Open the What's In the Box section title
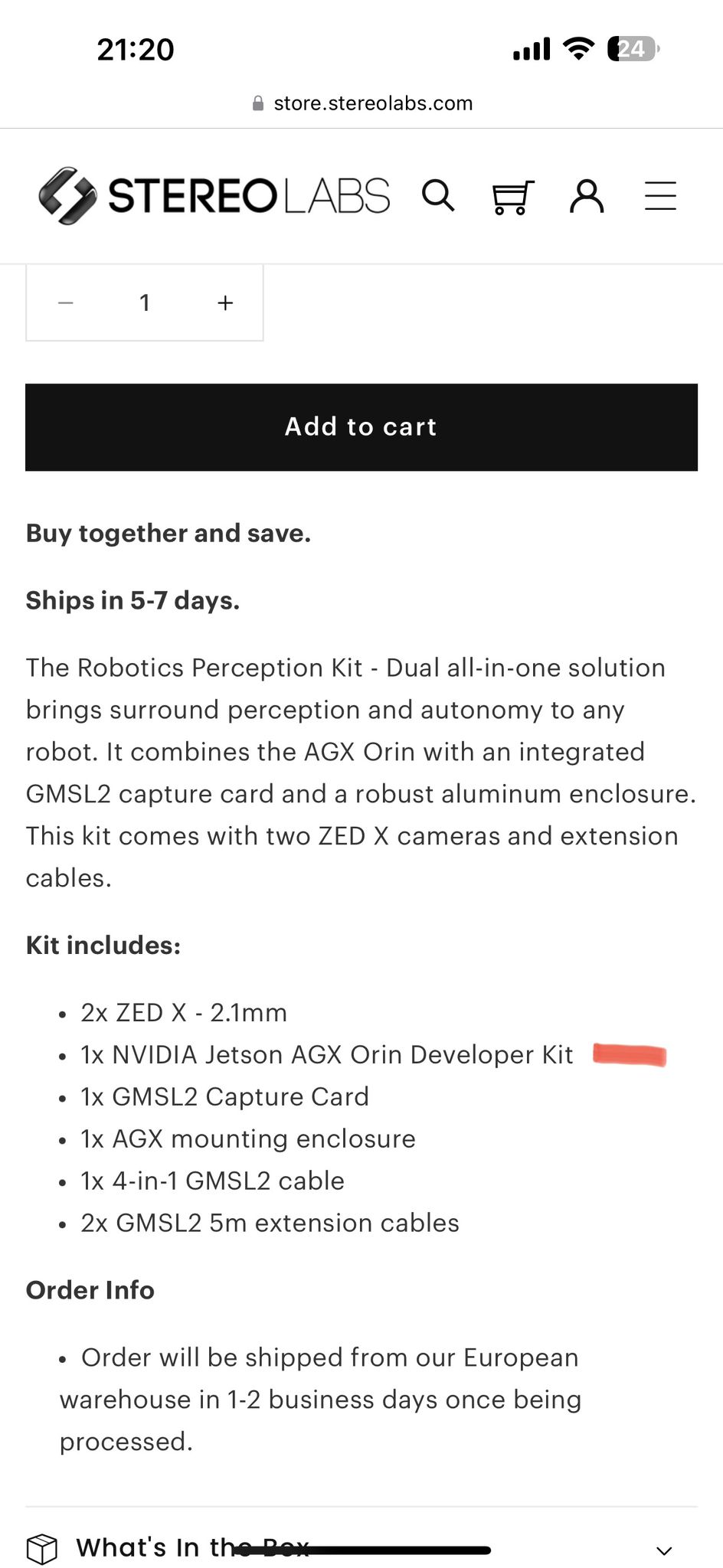Image resolution: width=723 pixels, height=1568 pixels. [x=192, y=1547]
